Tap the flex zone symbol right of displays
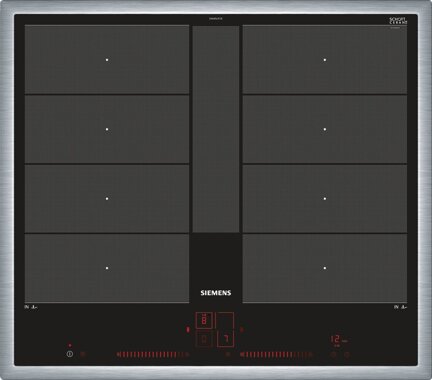The height and width of the screenshot is (380, 432). click(242, 330)
